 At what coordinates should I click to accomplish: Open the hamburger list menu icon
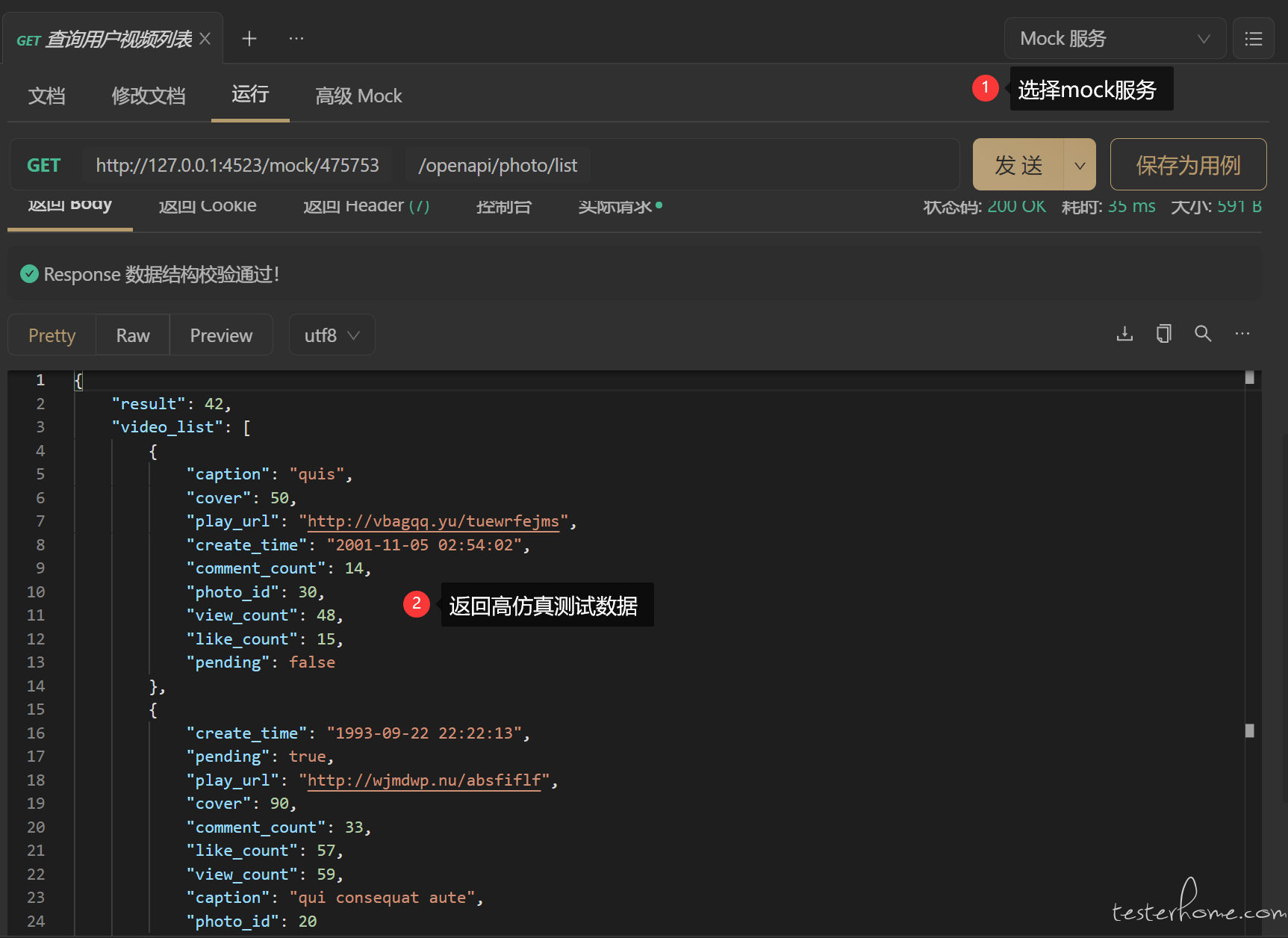(1254, 39)
